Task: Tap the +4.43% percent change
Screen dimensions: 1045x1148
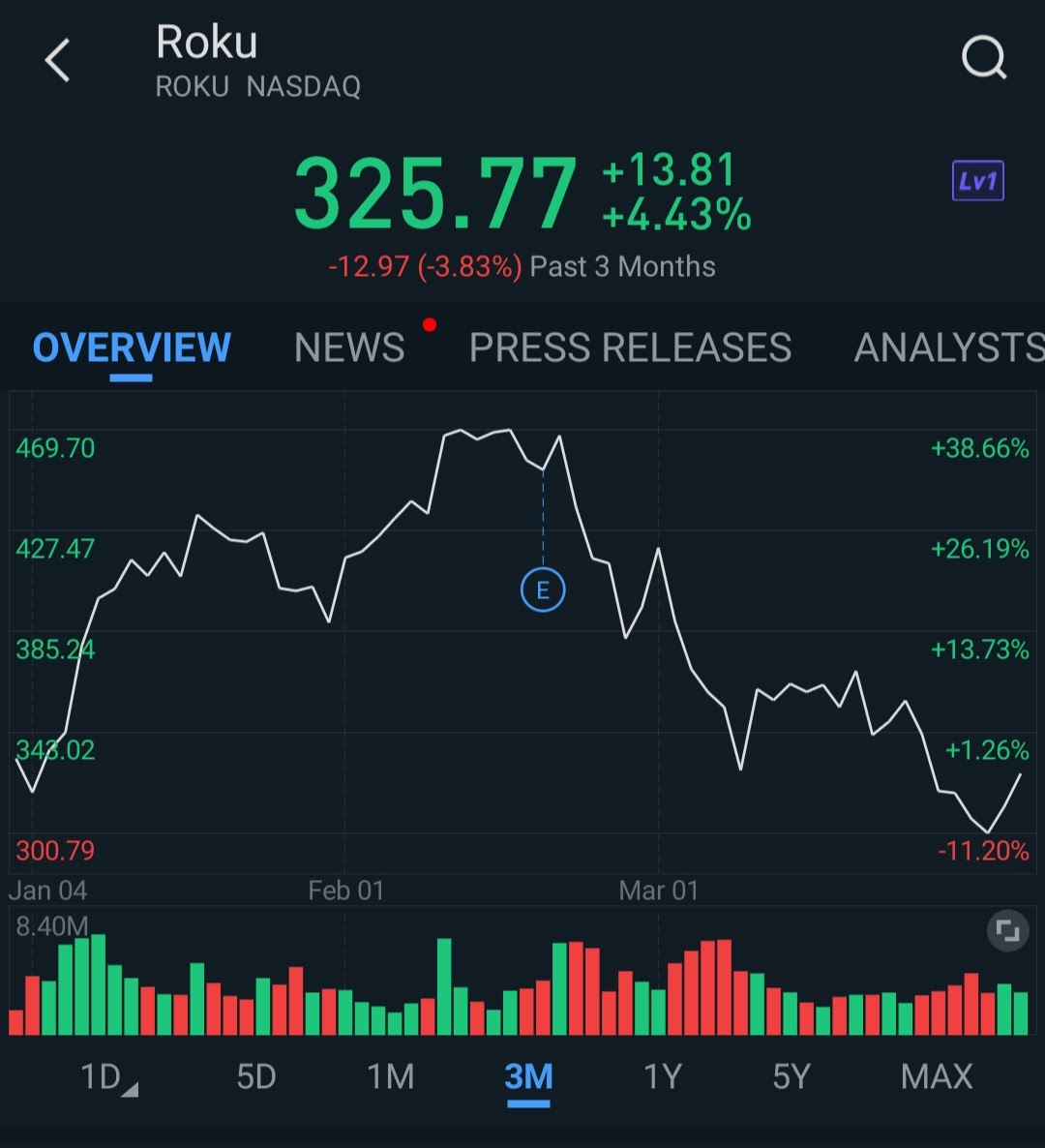Action: [x=676, y=215]
